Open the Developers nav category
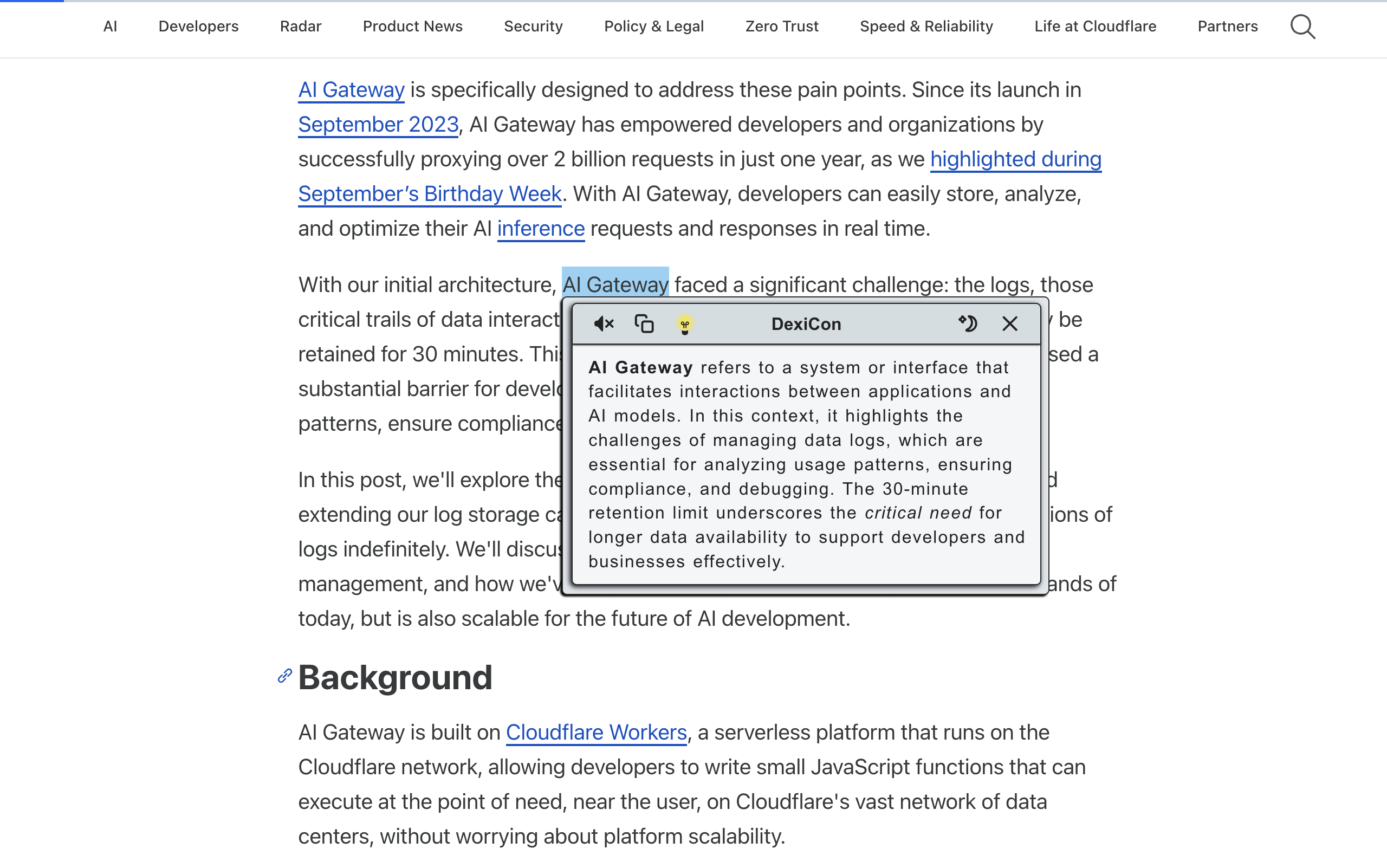Viewport: 1387px width, 868px height. pyautogui.click(x=198, y=27)
